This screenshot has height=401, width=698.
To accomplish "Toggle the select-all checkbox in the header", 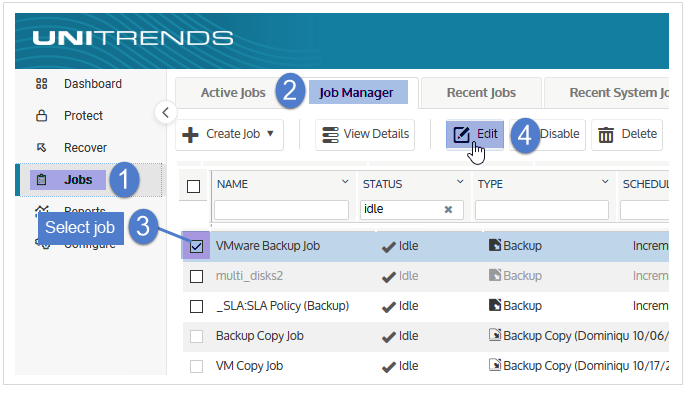I will [193, 186].
